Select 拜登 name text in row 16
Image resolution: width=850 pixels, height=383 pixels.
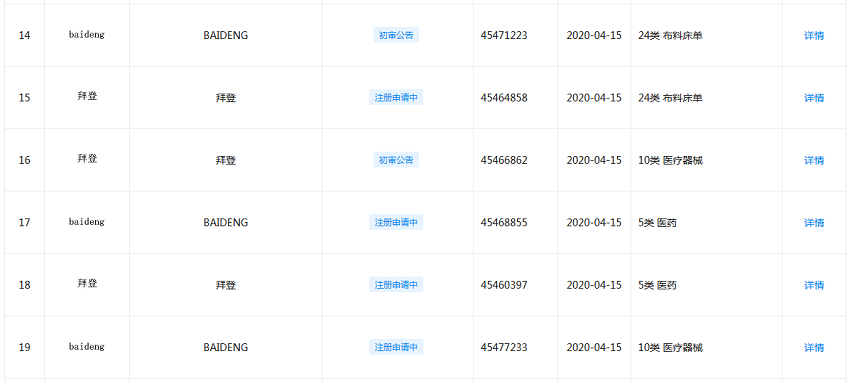(x=226, y=160)
